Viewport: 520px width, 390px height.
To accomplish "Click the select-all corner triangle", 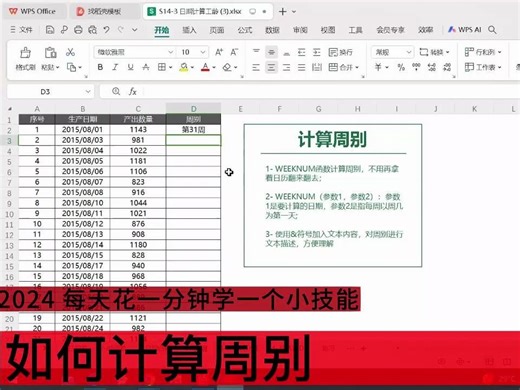I will point(10,109).
